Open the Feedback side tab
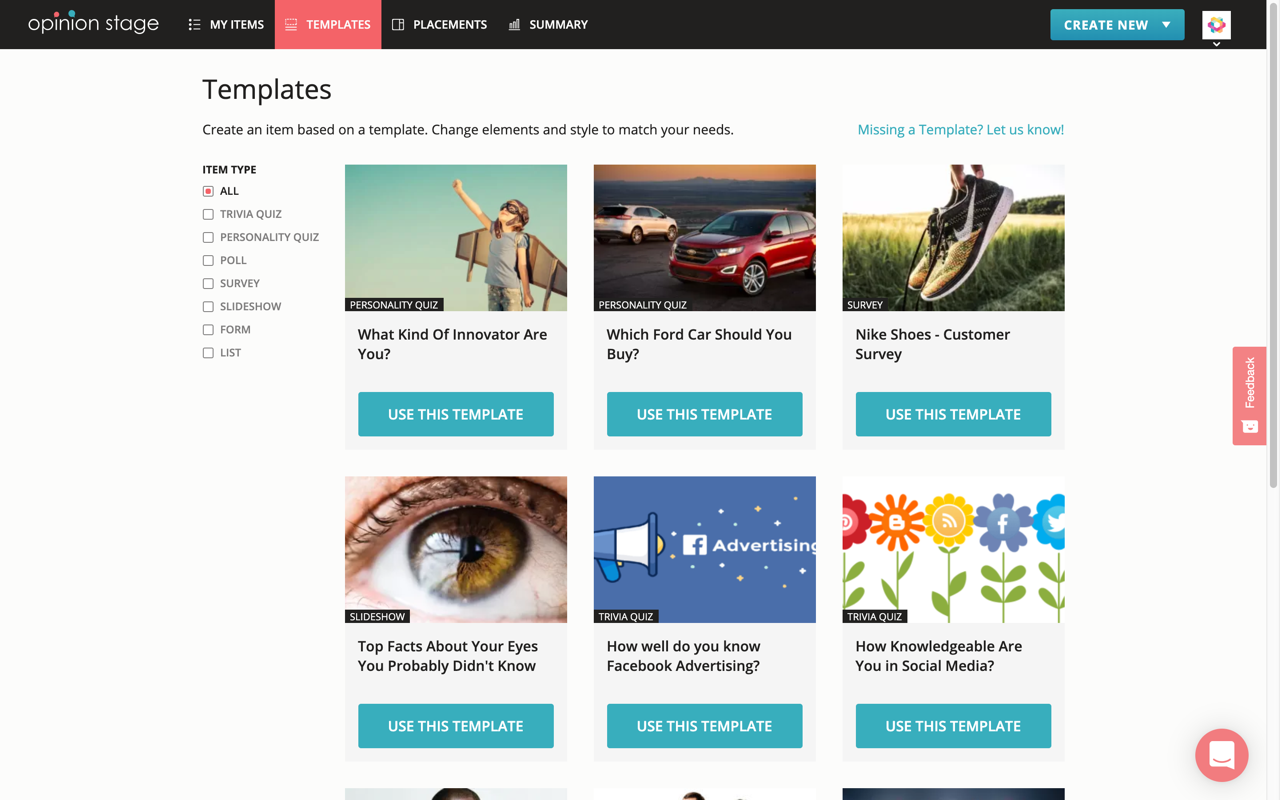Screen dimensions: 1280x800 coord(1249,395)
